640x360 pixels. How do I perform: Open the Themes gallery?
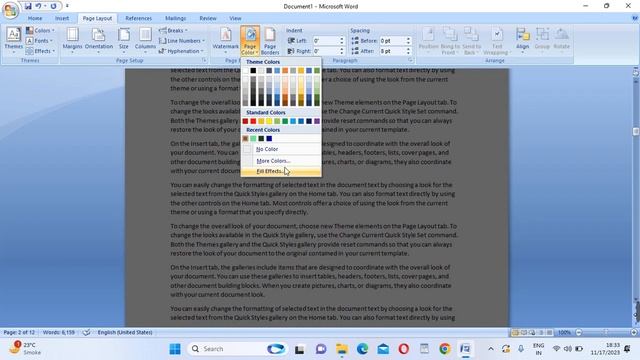click(x=13, y=41)
